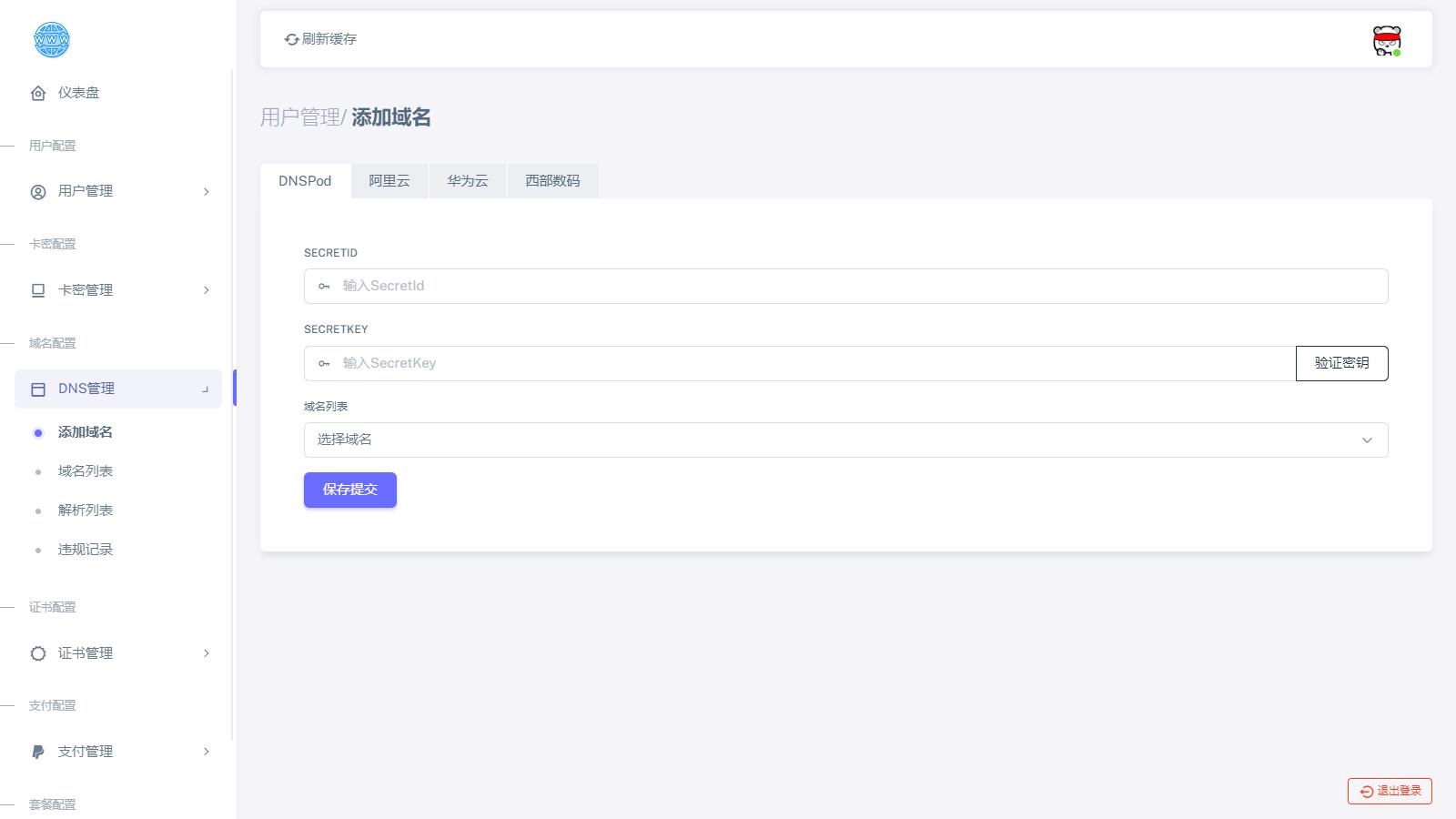This screenshot has width=1456, height=819.
Task: Expand the user management submenu chevron
Action: point(207,192)
